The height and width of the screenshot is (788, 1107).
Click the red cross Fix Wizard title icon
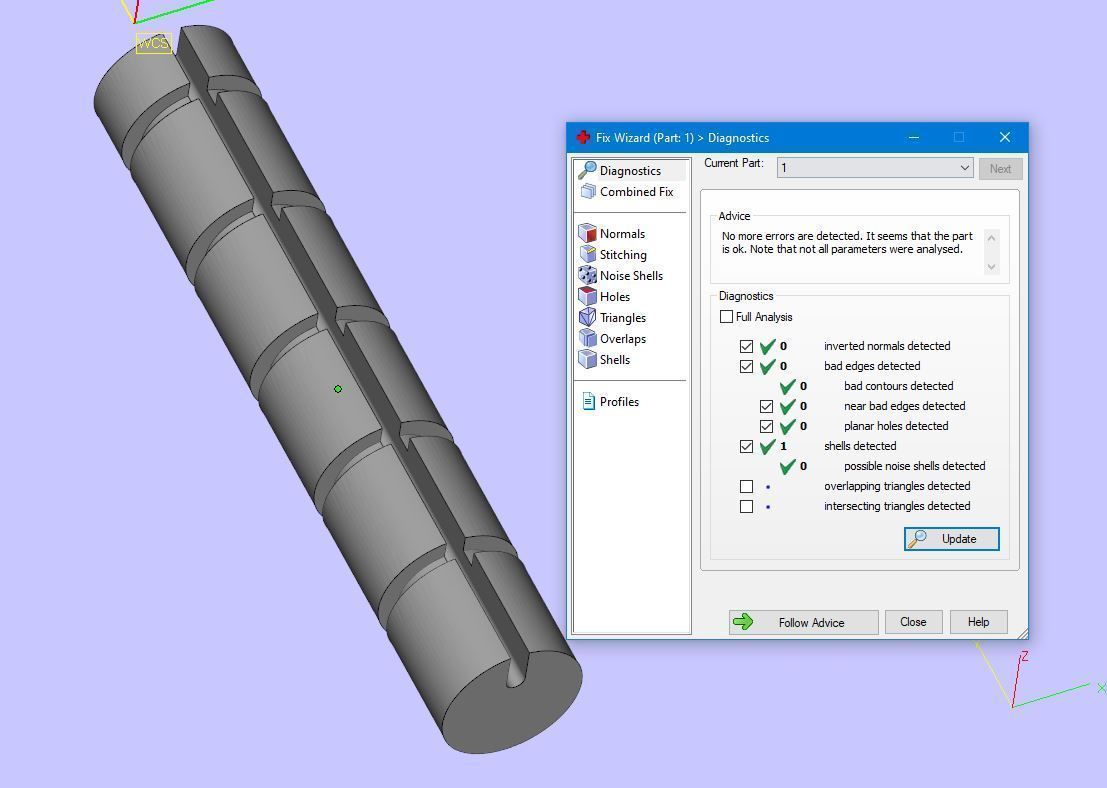[x=582, y=137]
